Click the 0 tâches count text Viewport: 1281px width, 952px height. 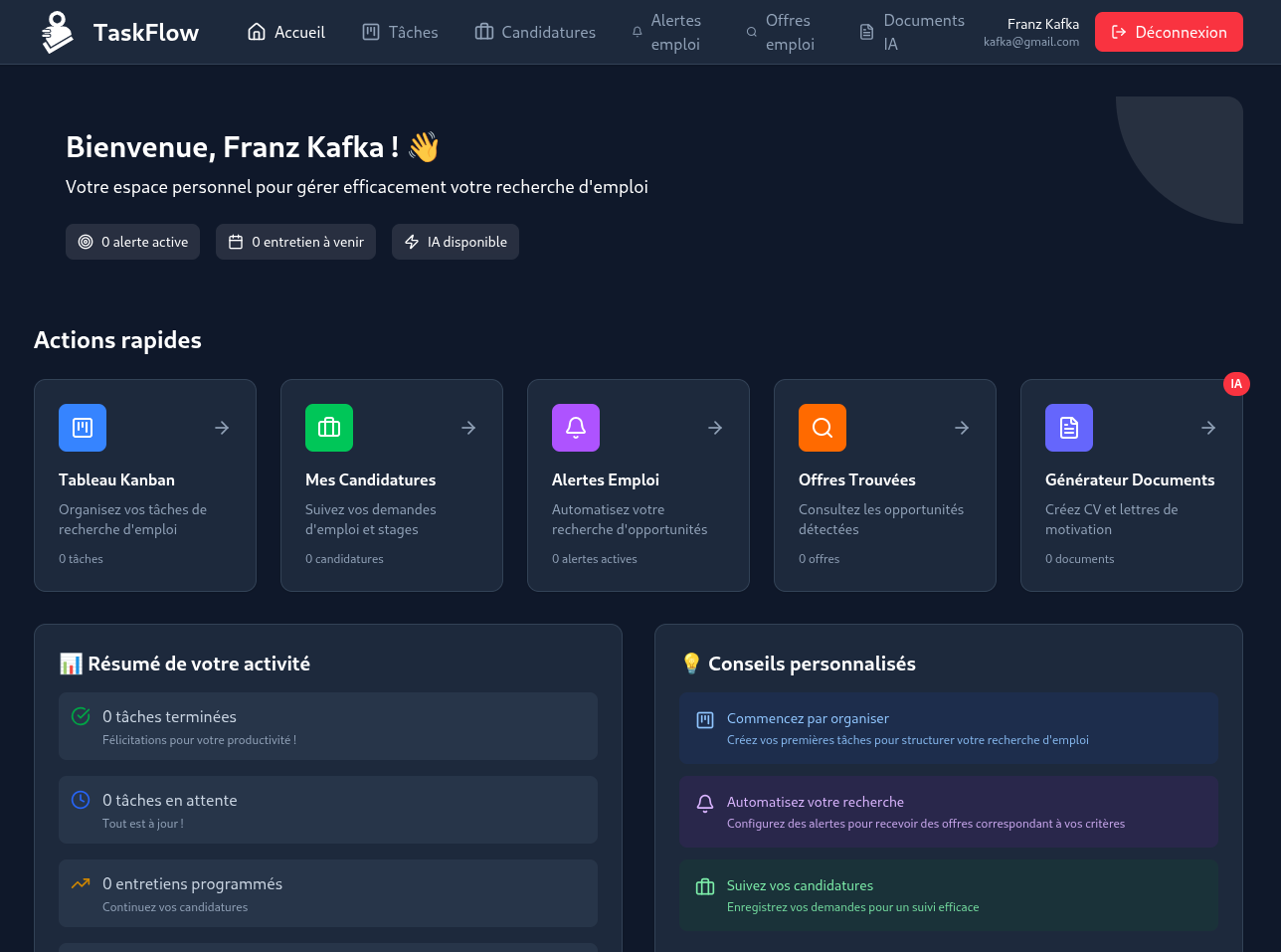(81, 559)
